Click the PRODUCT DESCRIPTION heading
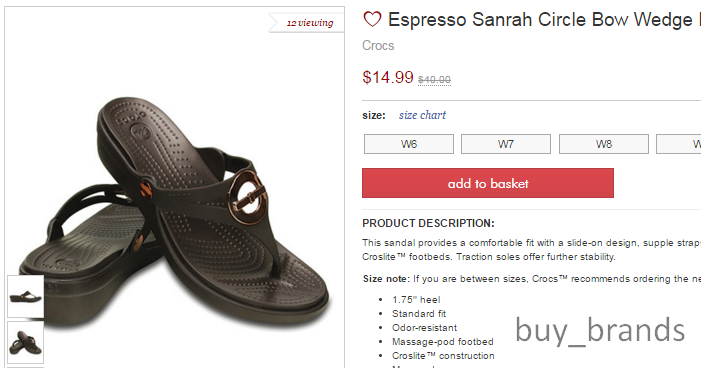The width and height of the screenshot is (701, 368). 428,223
